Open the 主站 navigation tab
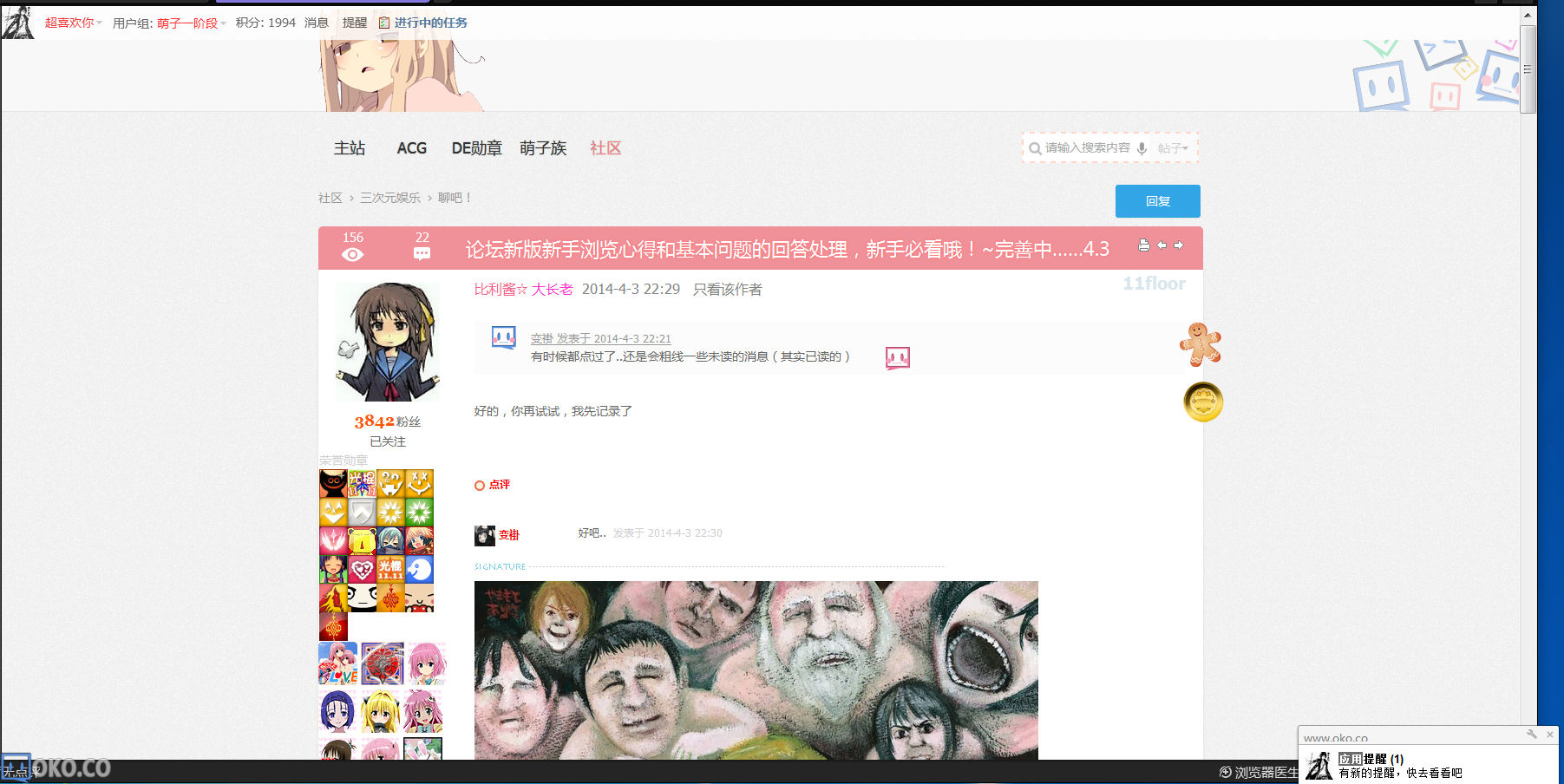Image resolution: width=1564 pixels, height=784 pixels. coord(350,148)
